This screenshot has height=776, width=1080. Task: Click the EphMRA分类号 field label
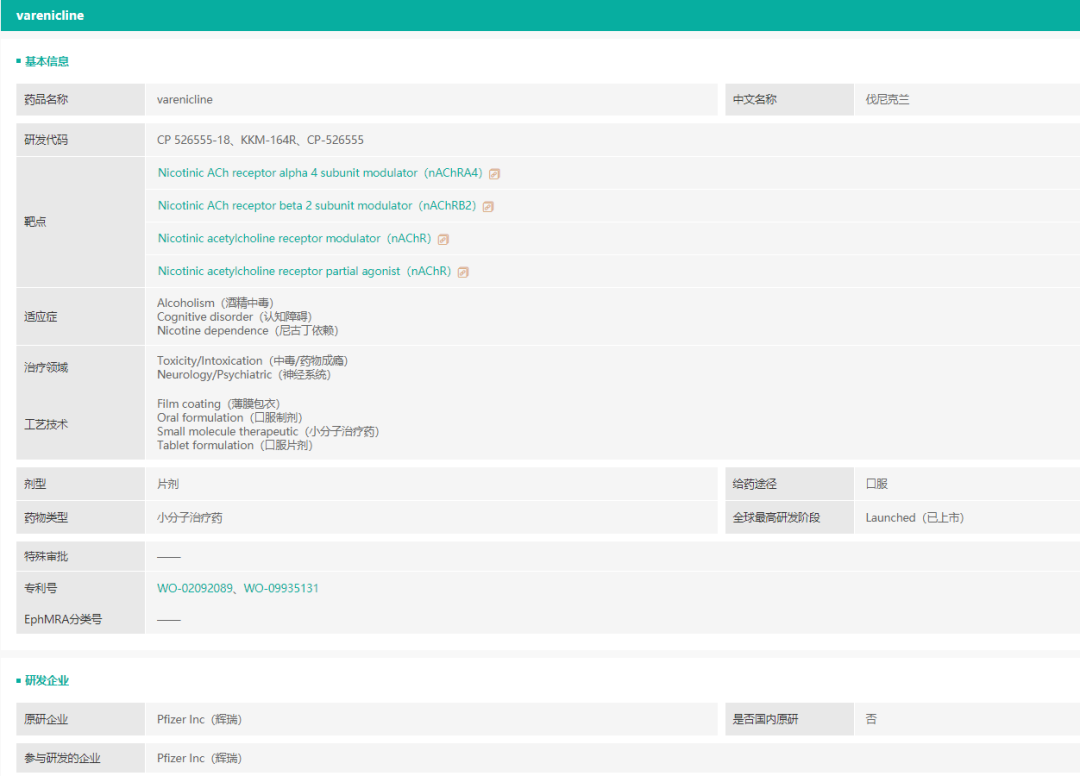(x=63, y=619)
